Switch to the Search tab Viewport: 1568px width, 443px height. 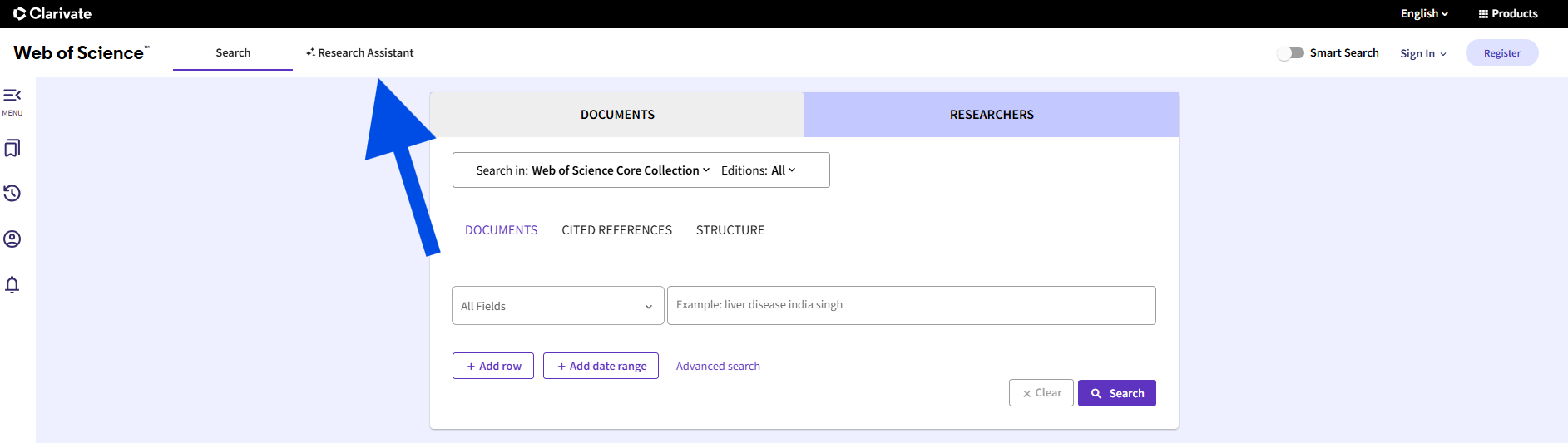pyautogui.click(x=233, y=52)
